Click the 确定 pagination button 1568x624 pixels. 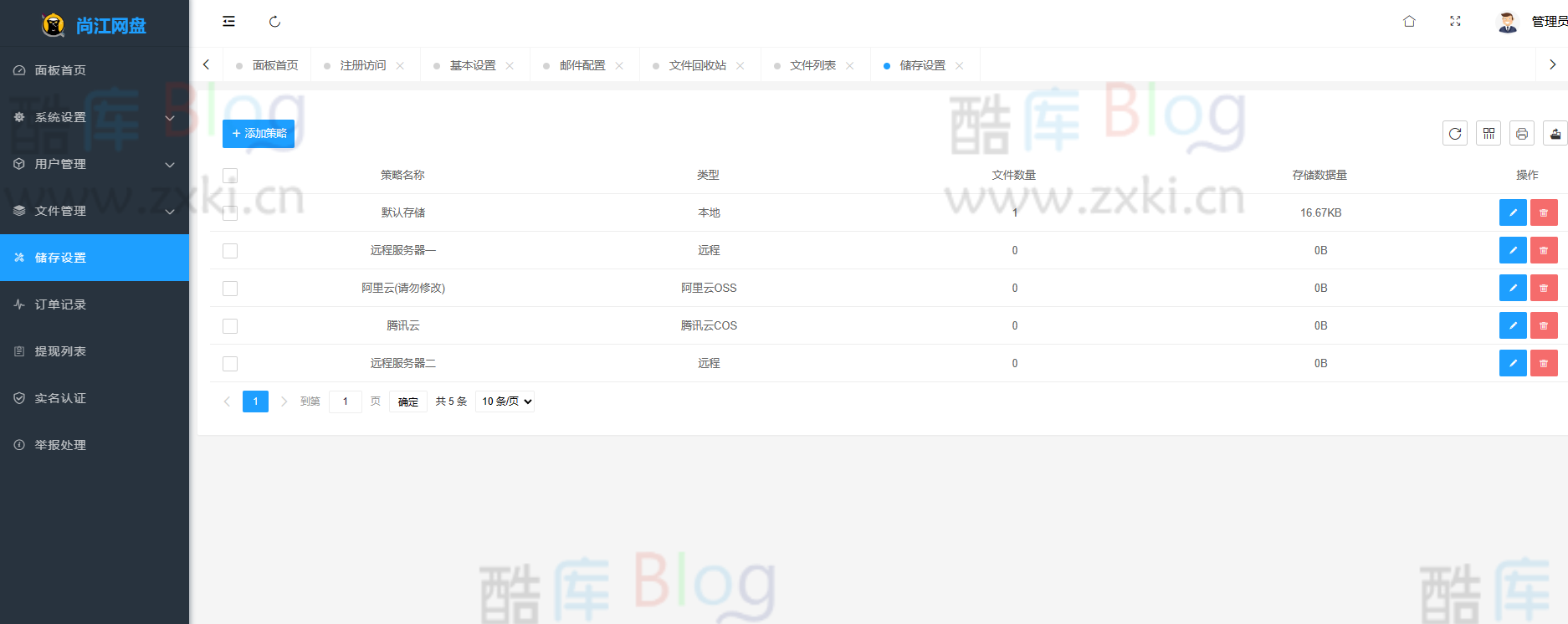[408, 402]
